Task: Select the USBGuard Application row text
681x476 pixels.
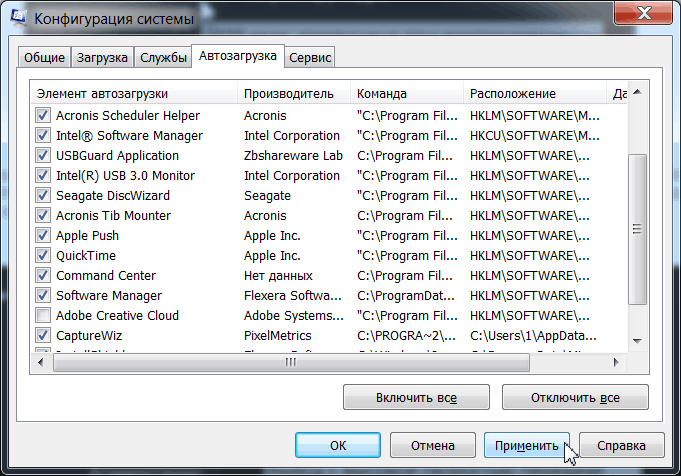Action: pyautogui.click(x=117, y=155)
